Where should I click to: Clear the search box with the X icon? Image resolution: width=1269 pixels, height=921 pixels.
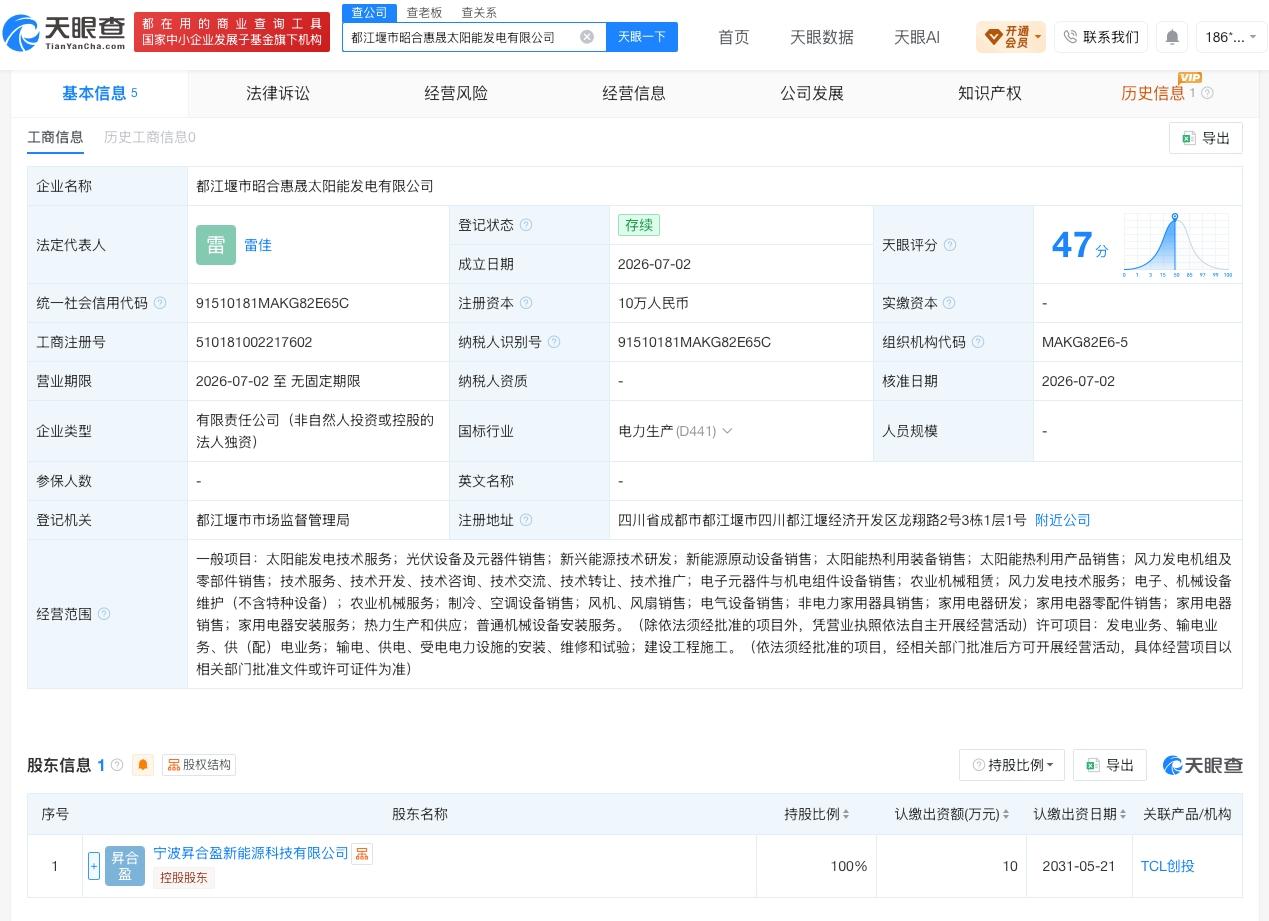[x=587, y=37]
